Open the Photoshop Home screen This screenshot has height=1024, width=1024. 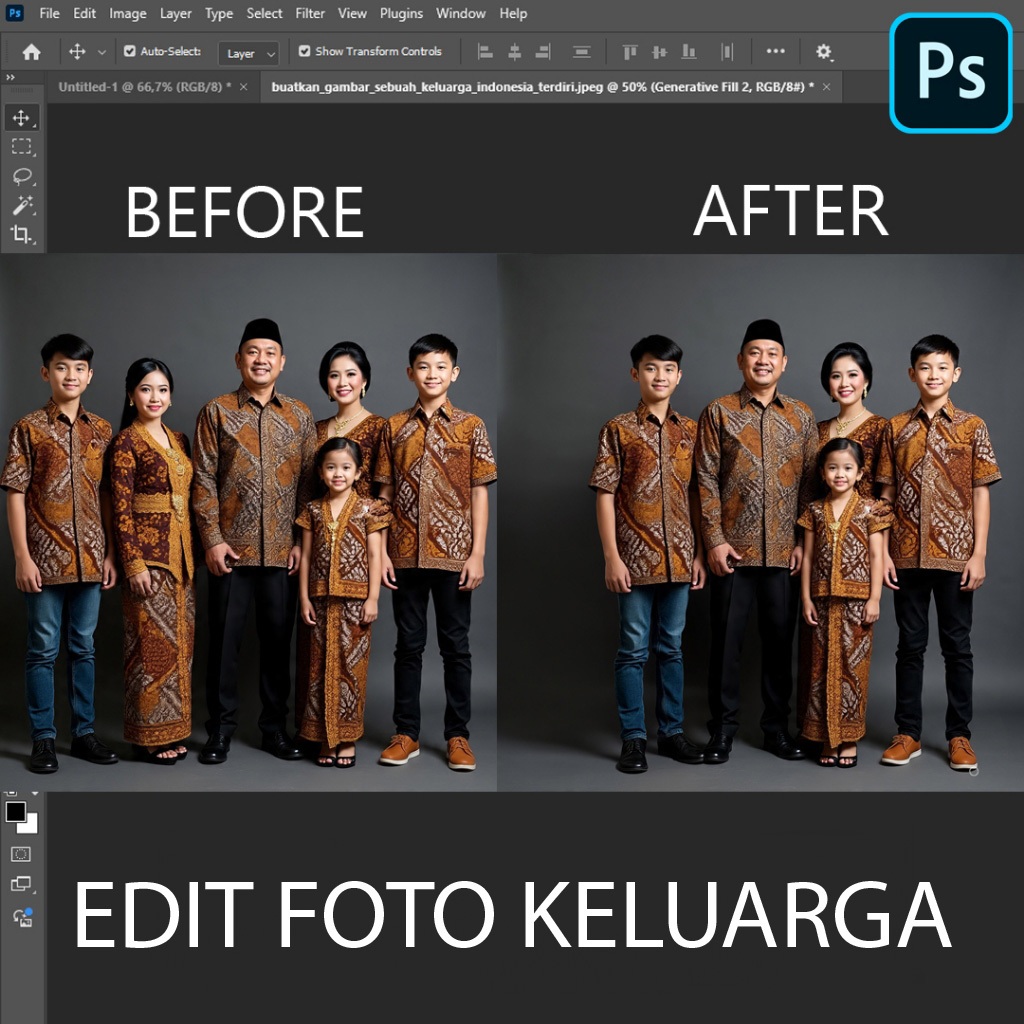30,51
